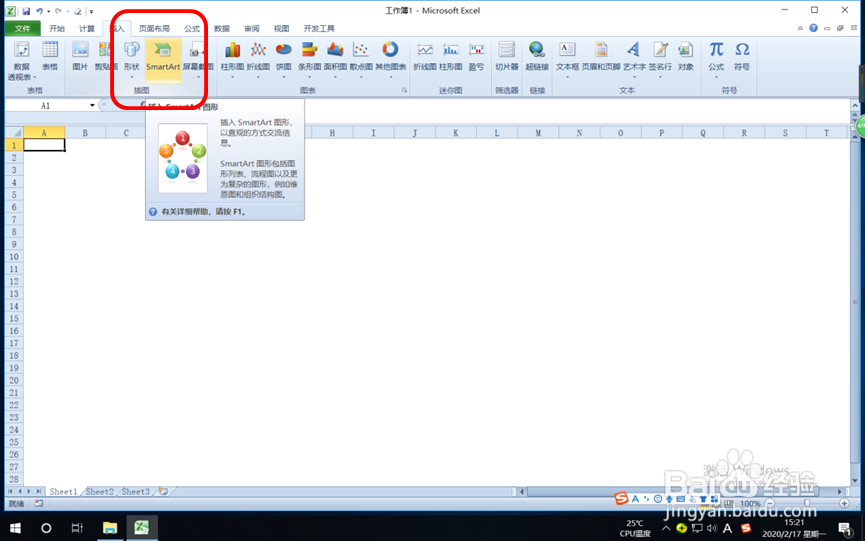
Task: Open the screenshot (屏幕截图) tool
Action: click(x=197, y=58)
